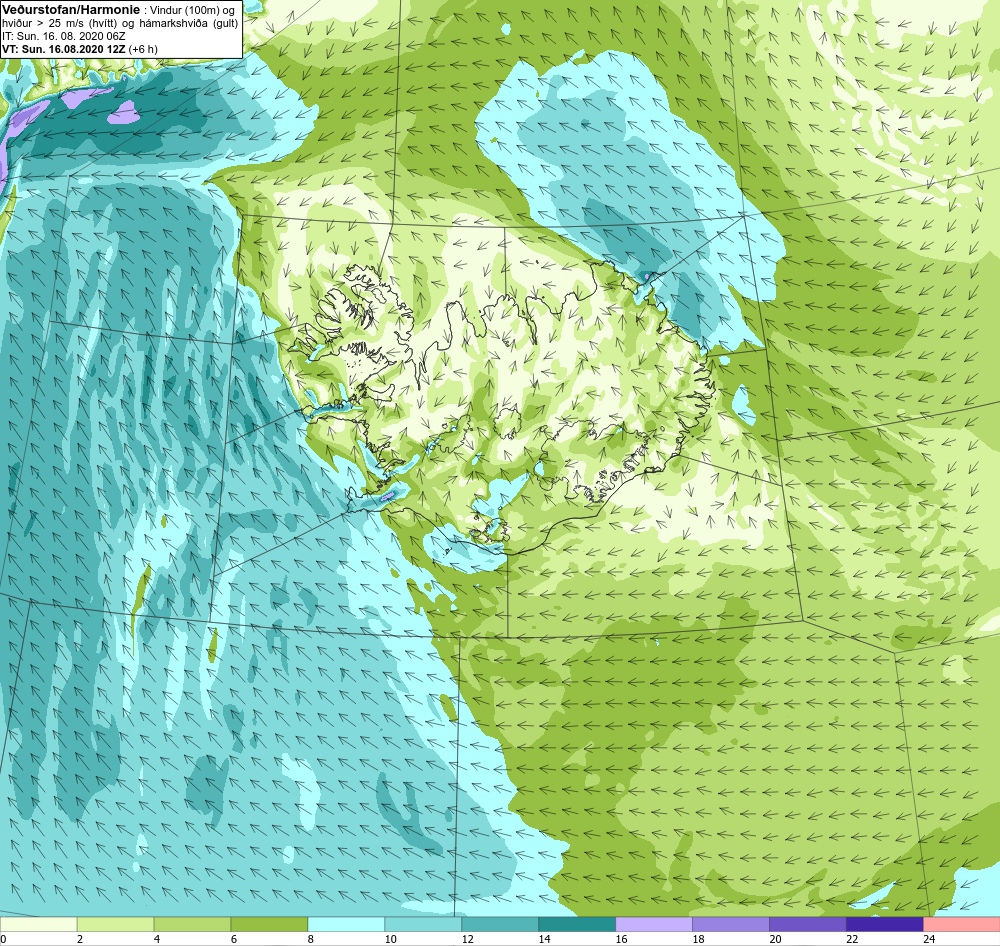Click the legend label '24'
1000x946 pixels.
click(930, 939)
